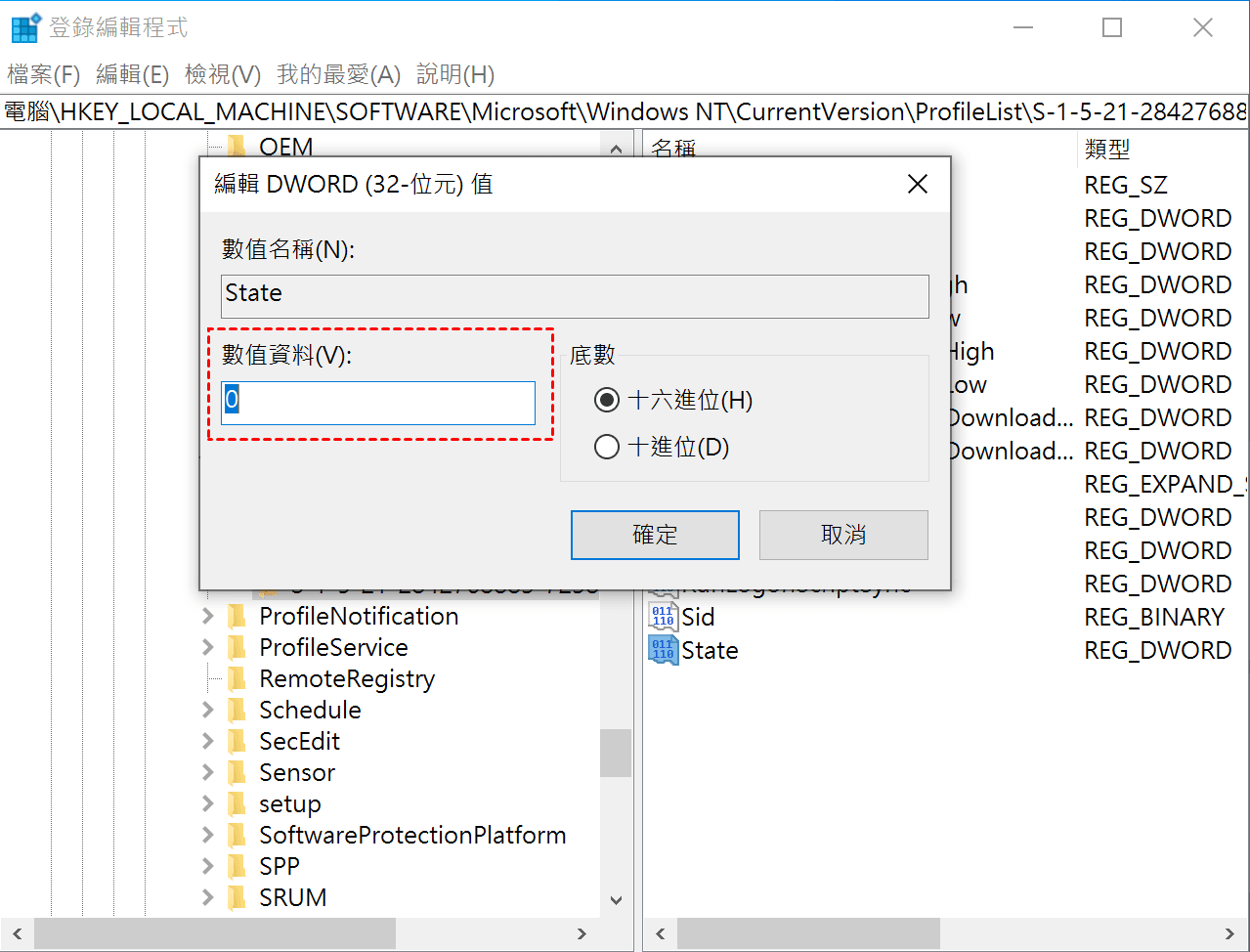The width and height of the screenshot is (1250, 952).
Task: Expand the SRUM tree node
Action: (207, 897)
